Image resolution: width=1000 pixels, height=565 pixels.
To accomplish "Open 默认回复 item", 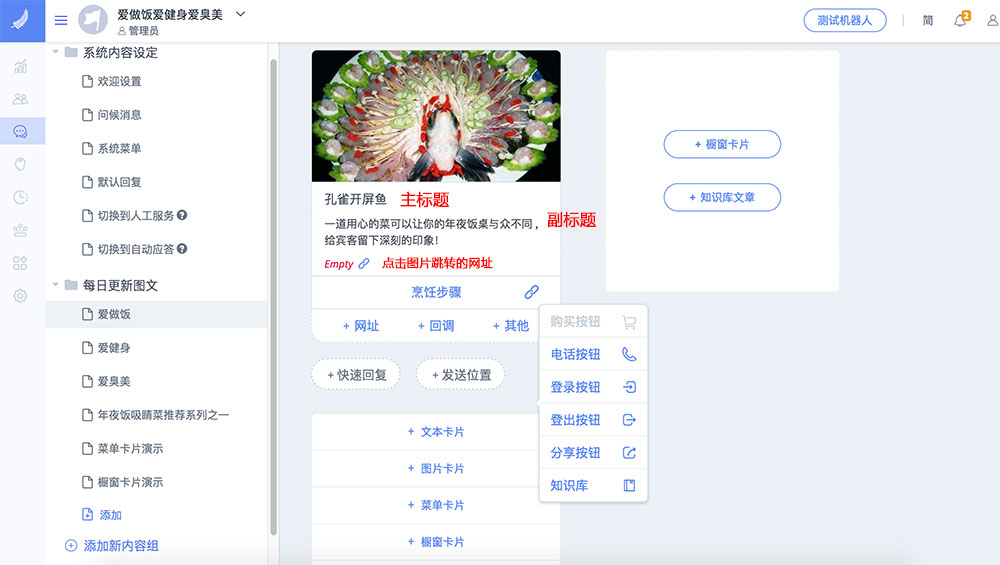I will [119, 182].
